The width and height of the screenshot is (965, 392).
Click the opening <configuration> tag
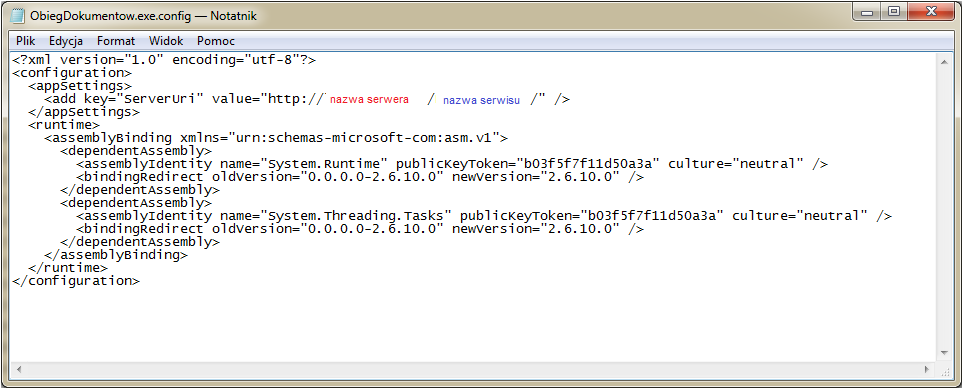coord(72,73)
